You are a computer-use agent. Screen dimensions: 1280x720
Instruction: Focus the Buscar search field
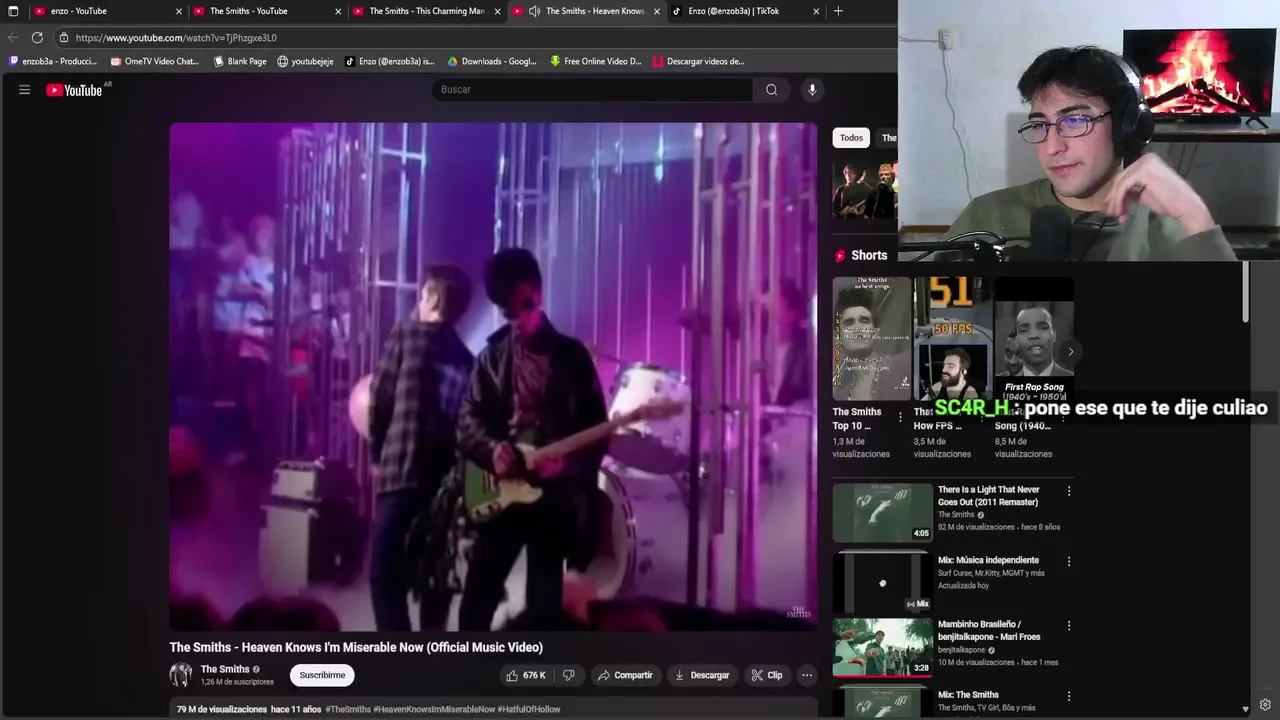pyautogui.click(x=592, y=90)
